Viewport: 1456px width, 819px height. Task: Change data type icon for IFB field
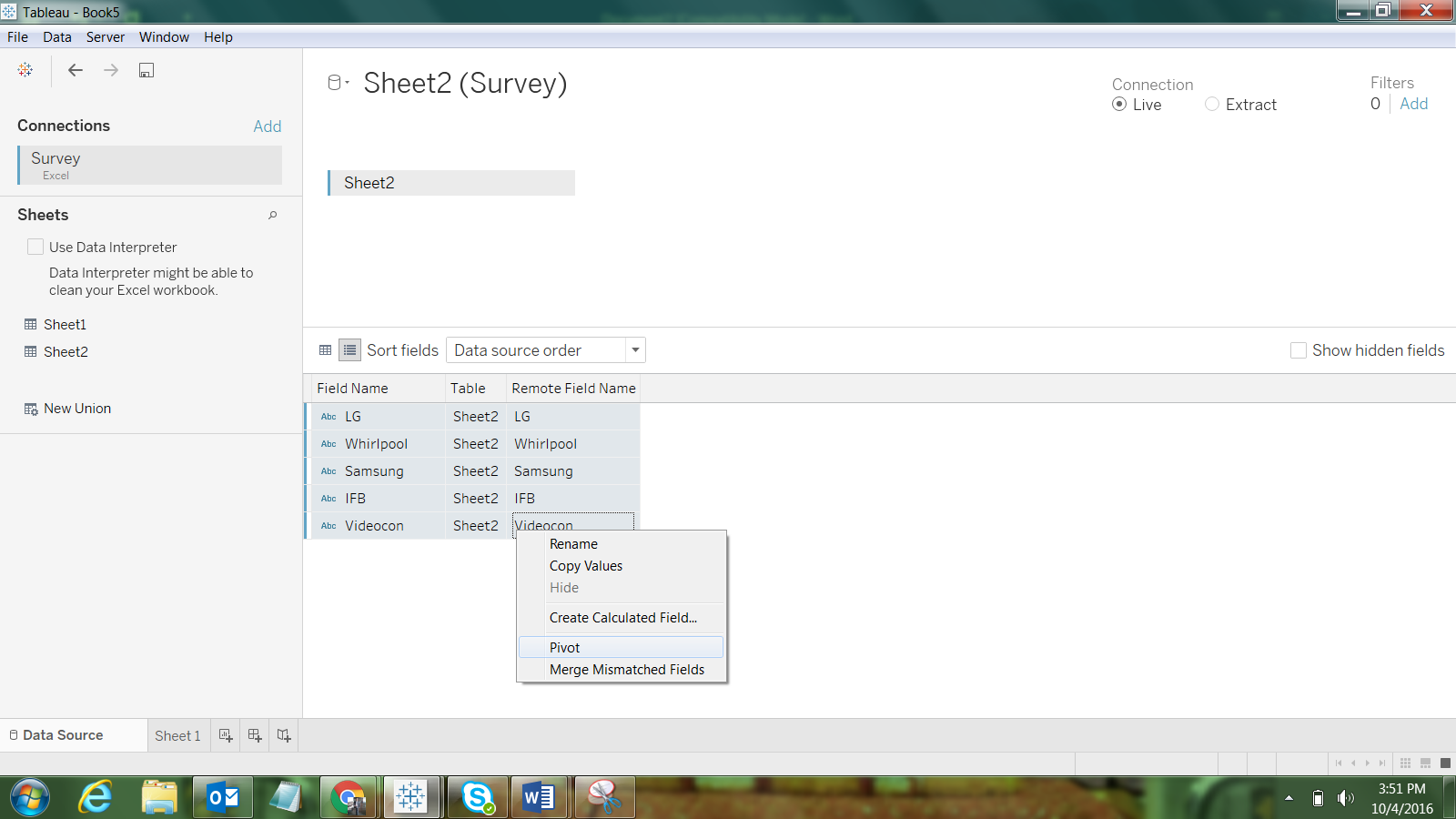click(x=329, y=499)
